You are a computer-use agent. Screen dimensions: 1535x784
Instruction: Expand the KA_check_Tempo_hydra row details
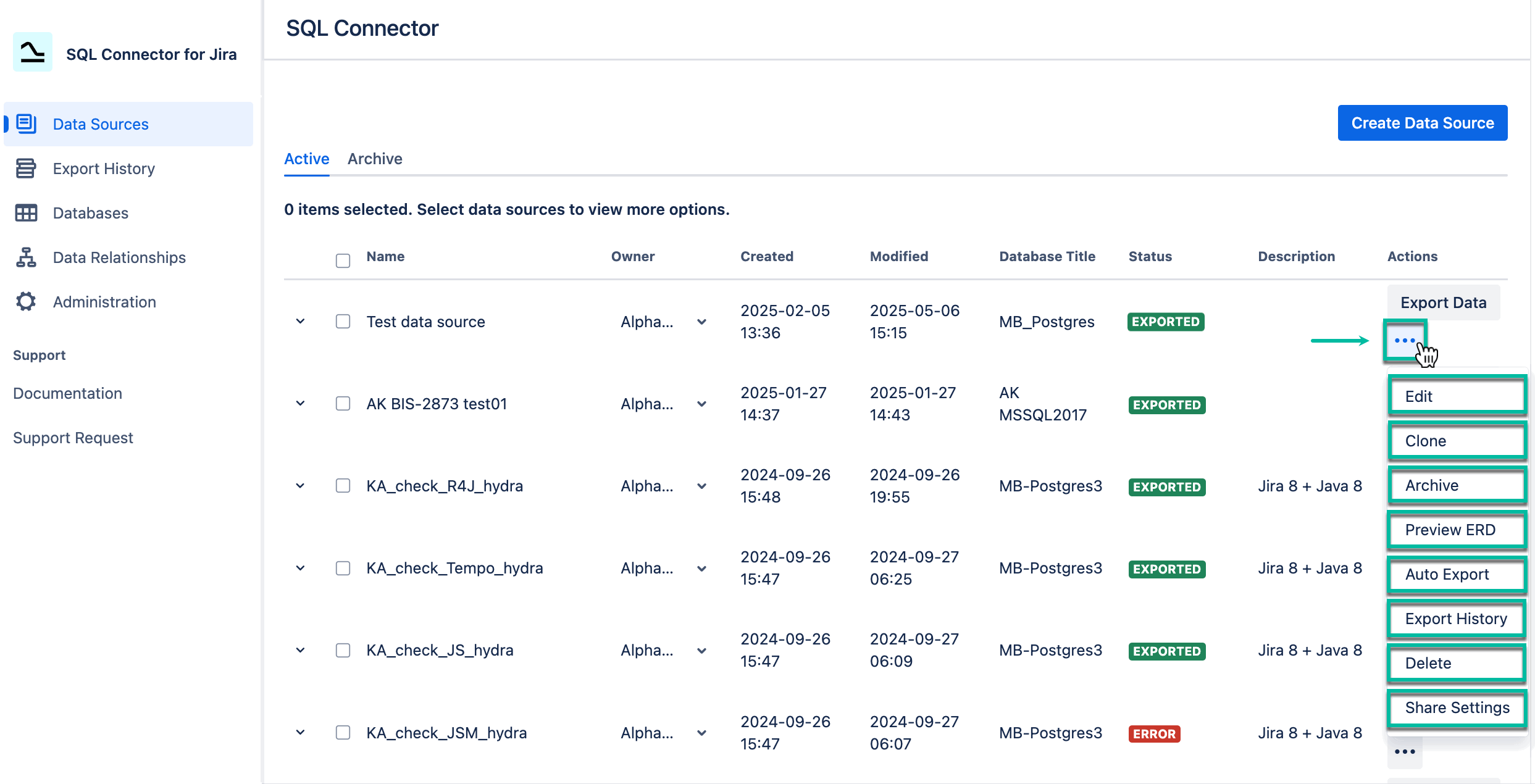[301, 568]
